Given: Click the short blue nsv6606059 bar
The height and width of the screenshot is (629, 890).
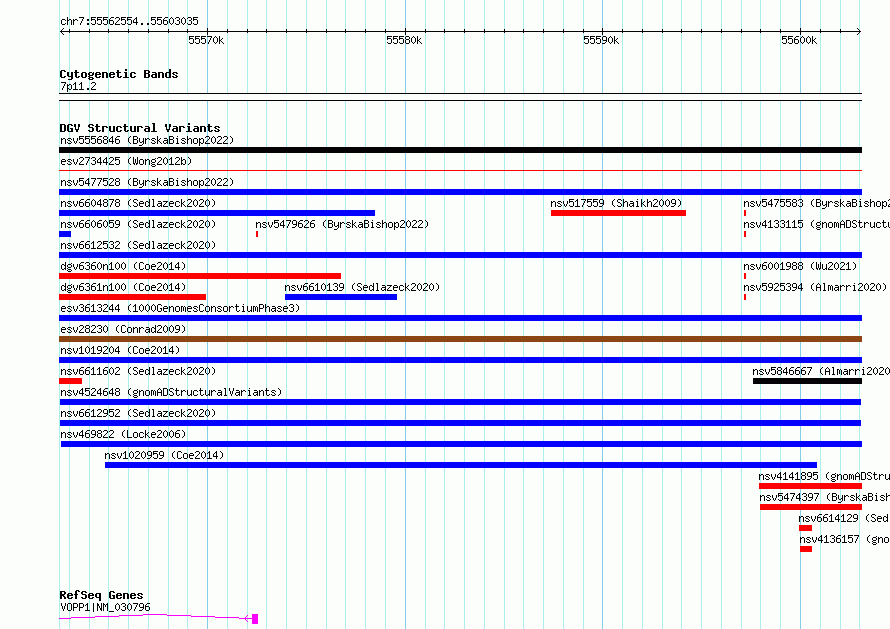Looking at the screenshot, I should pyautogui.click(x=65, y=234).
